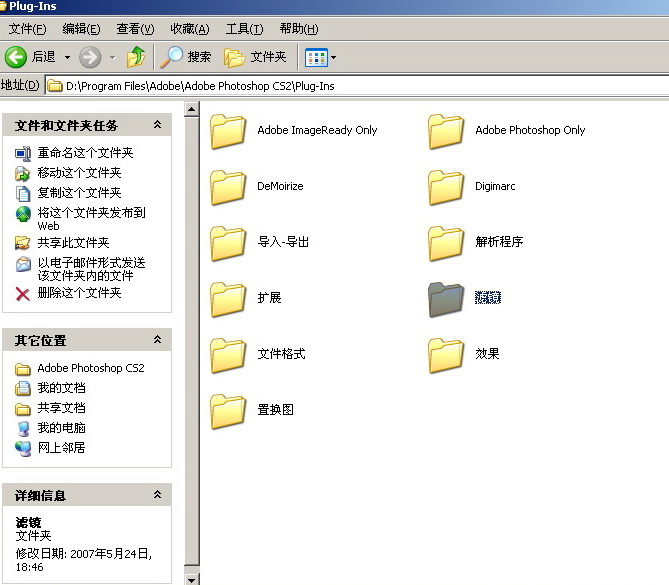Open the Views dropdown arrow
The height and width of the screenshot is (585, 669).
(333, 57)
